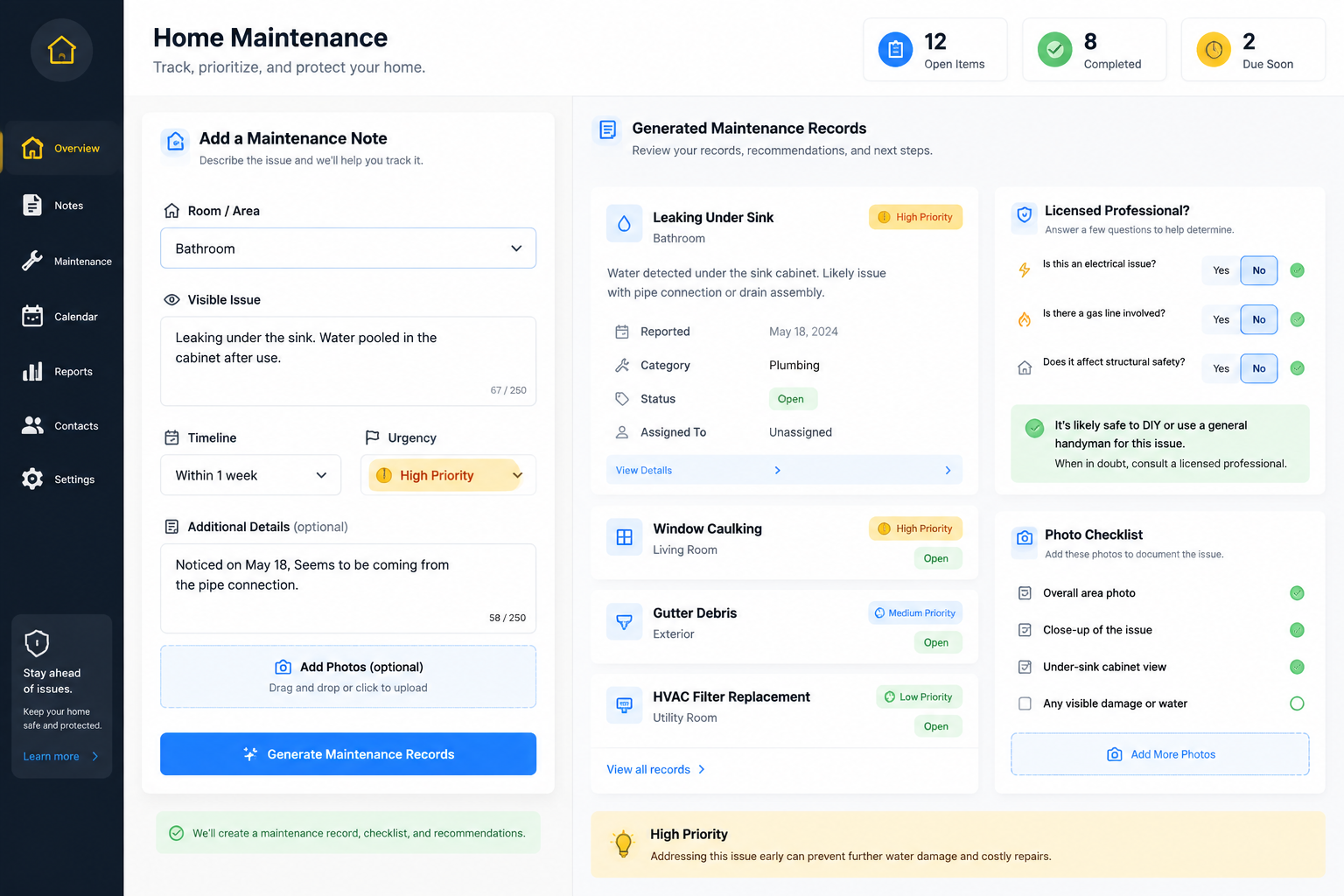1344x896 pixels.
Task: Click into the Visible Issue text area
Action: click(348, 361)
